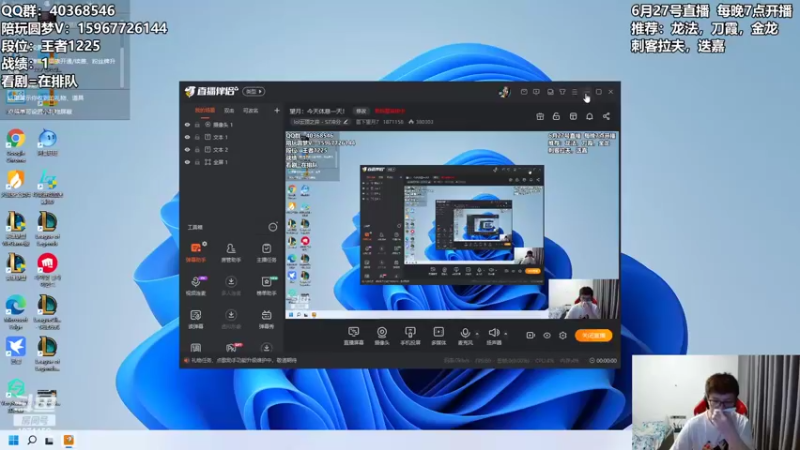Toggle the lock on the 摄像头 1 layer
800x450 pixels.
click(197, 124)
